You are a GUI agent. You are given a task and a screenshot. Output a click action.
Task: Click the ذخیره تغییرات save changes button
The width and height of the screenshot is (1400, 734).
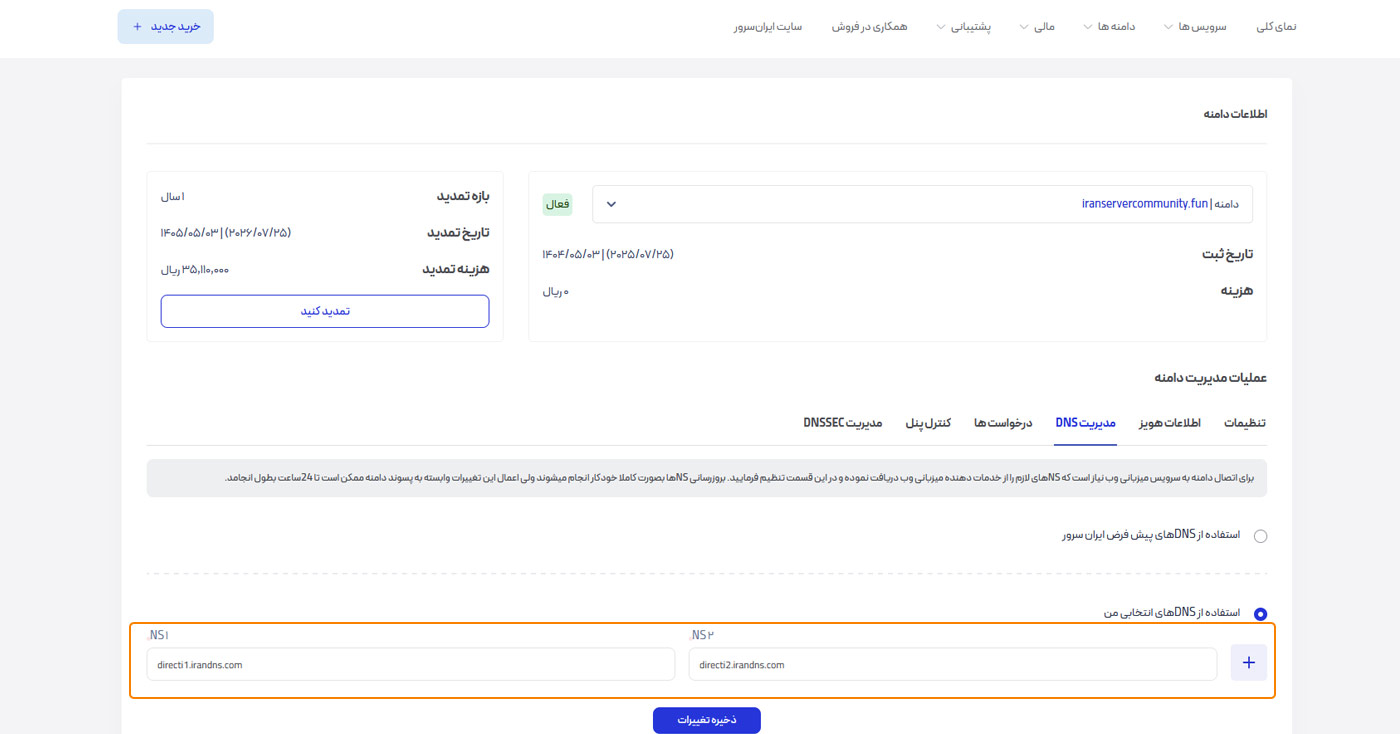click(x=706, y=720)
